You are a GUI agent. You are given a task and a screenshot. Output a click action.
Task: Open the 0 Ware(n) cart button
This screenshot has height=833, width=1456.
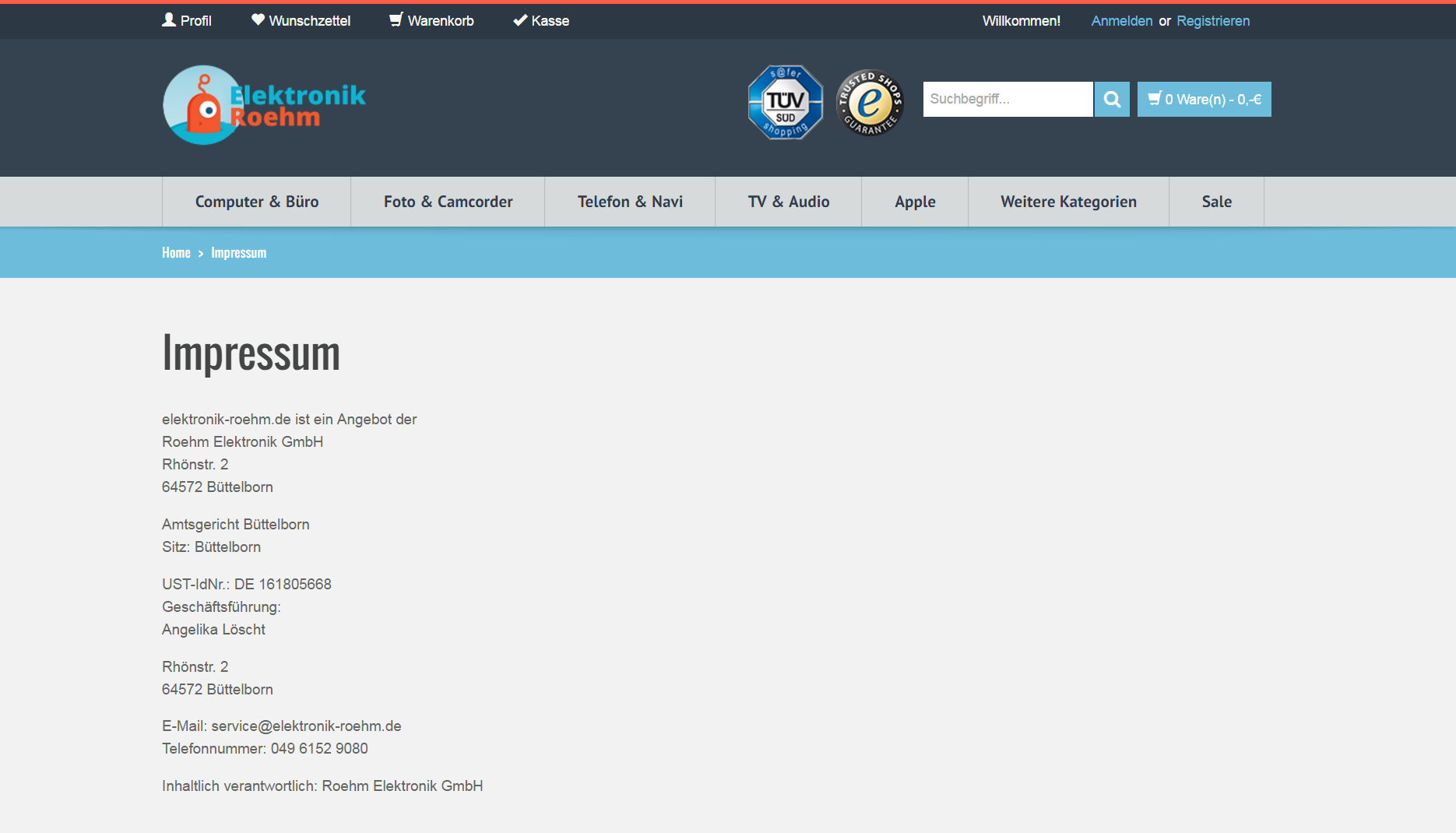[1204, 99]
